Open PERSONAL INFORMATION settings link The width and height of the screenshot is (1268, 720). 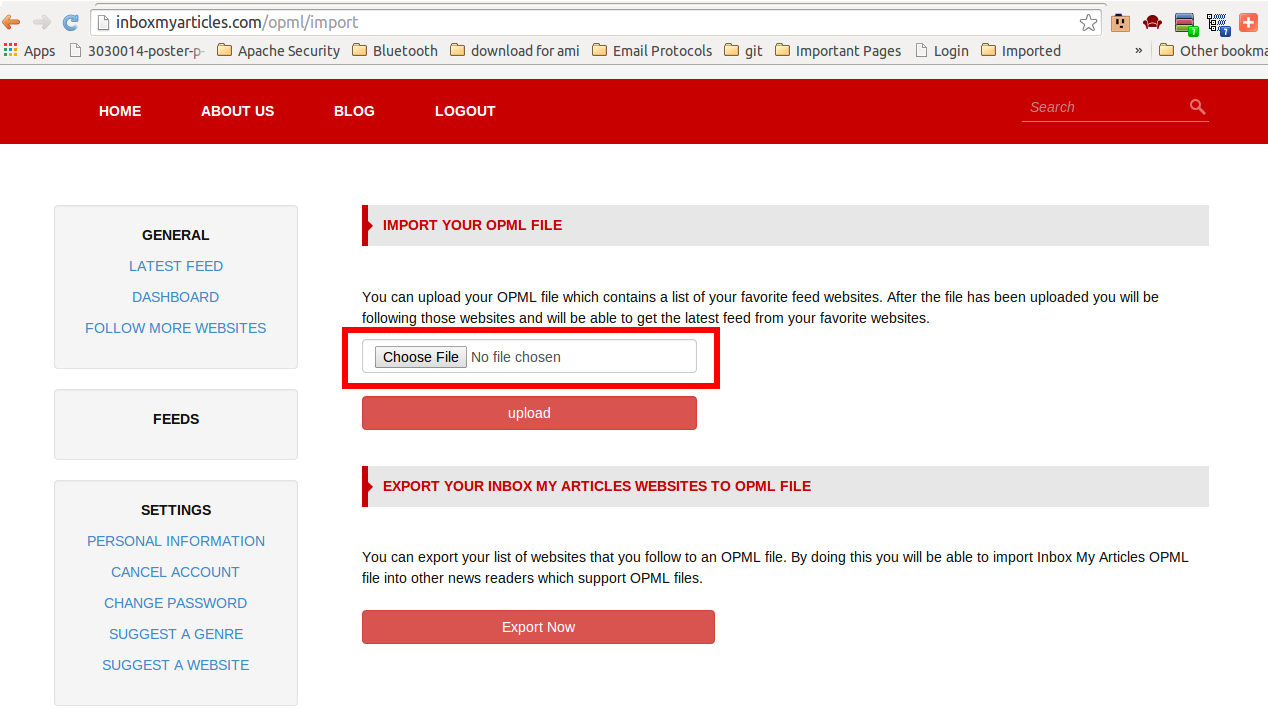(x=176, y=541)
